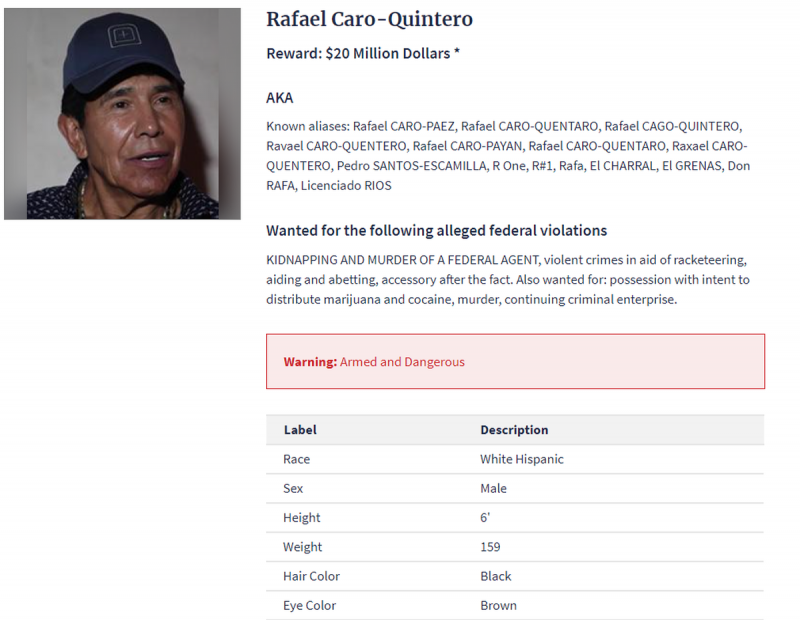This screenshot has width=800, height=620.
Task: Select the Weight row label
Action: coord(303,547)
